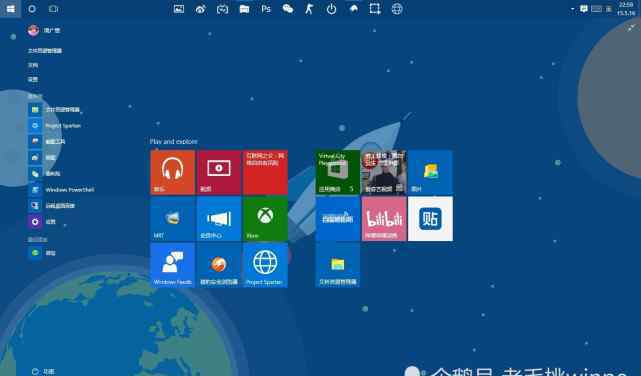
Task: Open the Store tile with the Virtual City promo
Action: (x=338, y=172)
